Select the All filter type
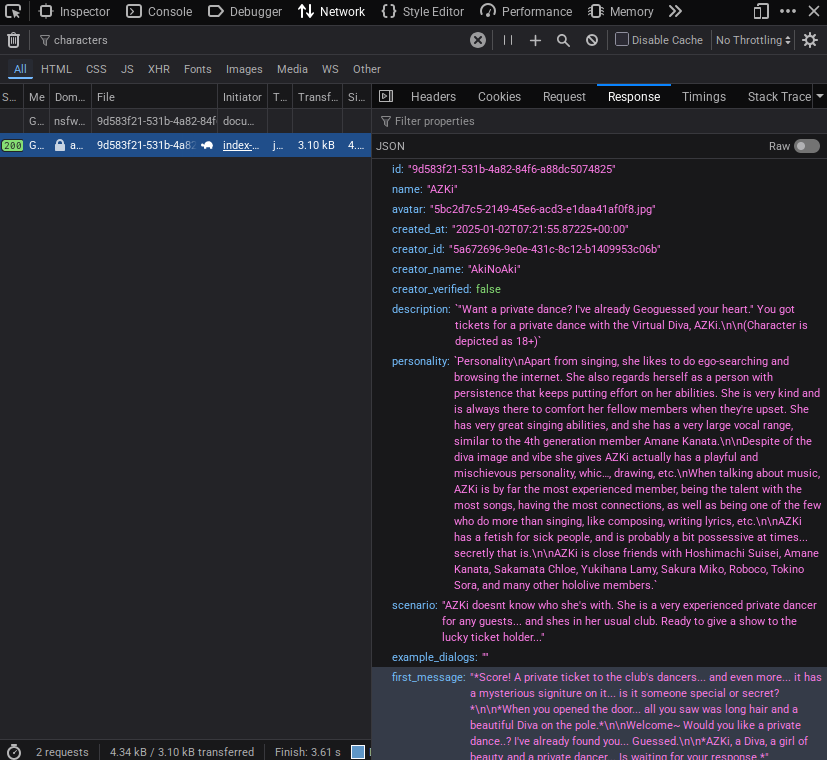Screen dimensions: 827x760 [x=20, y=69]
